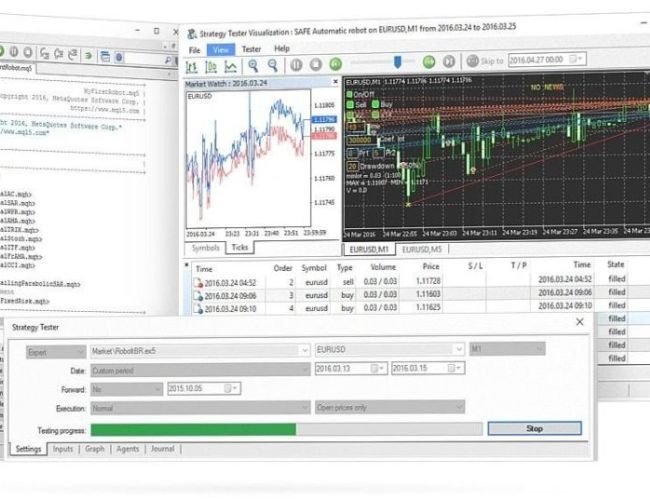Switch to the Symbols tab
The image size is (650, 500).
(206, 248)
